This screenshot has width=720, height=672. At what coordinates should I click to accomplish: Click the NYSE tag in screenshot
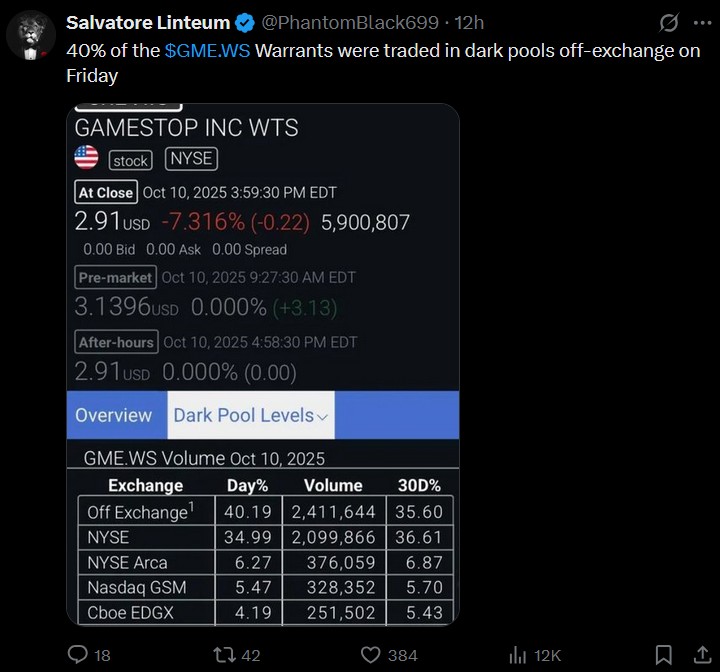point(191,159)
